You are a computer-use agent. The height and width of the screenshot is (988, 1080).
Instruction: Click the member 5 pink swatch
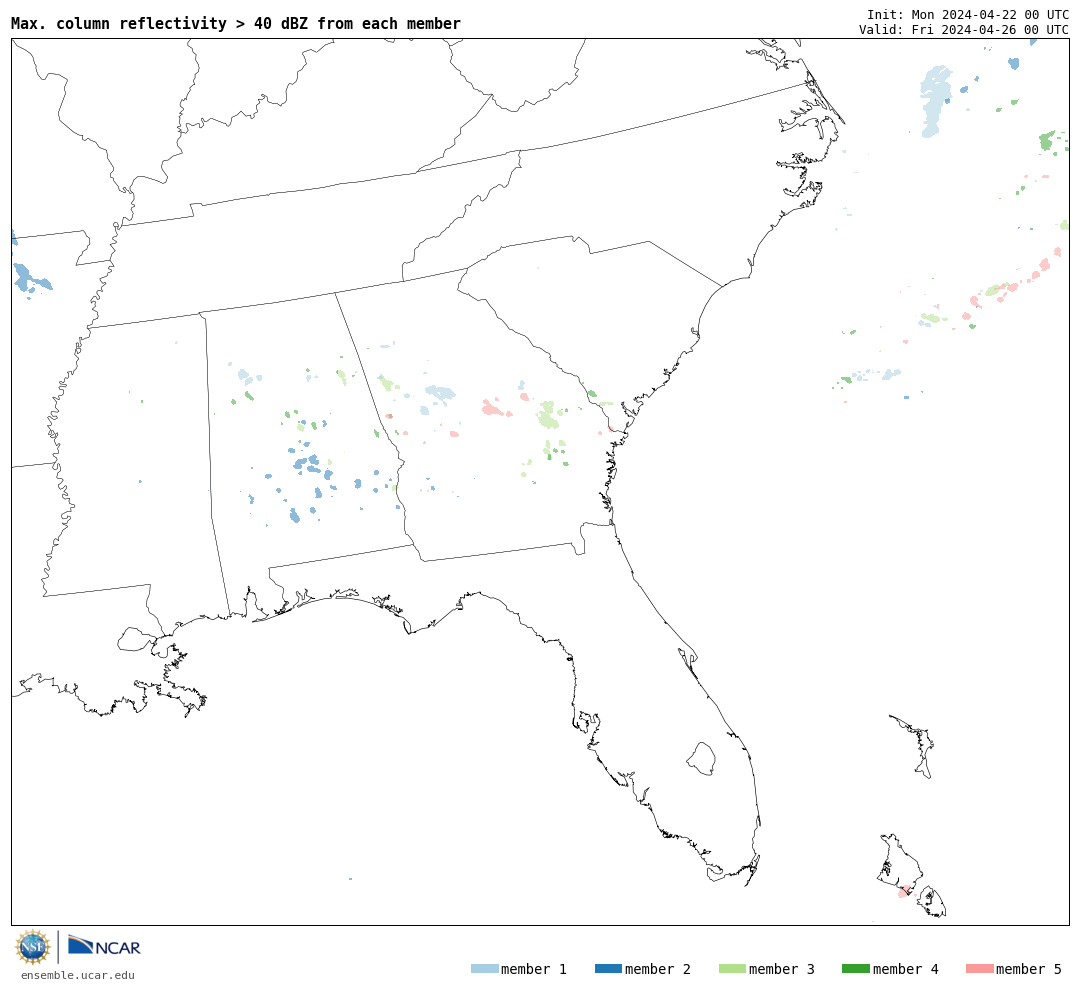coord(979,969)
